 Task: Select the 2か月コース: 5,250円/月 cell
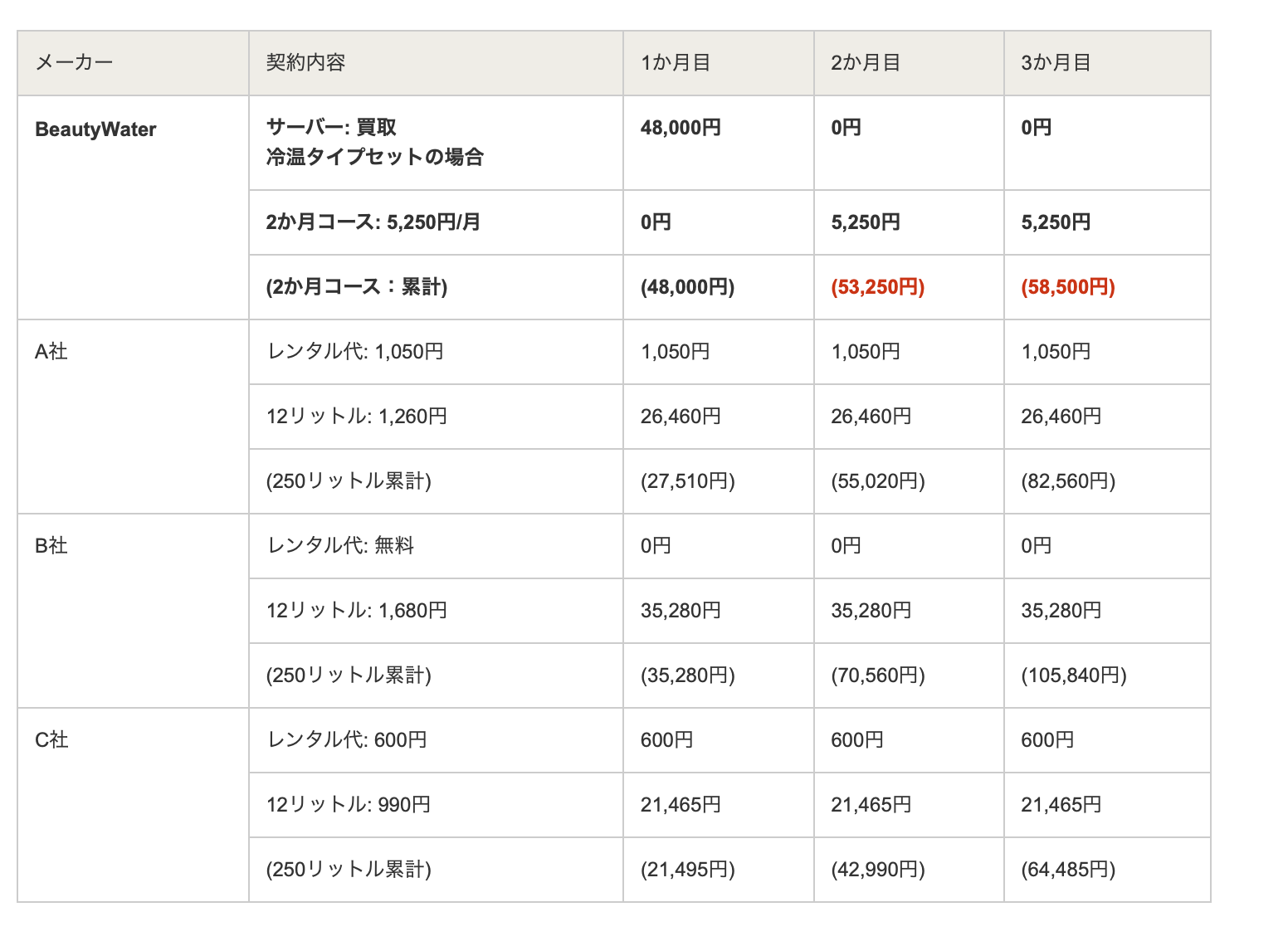(373, 222)
